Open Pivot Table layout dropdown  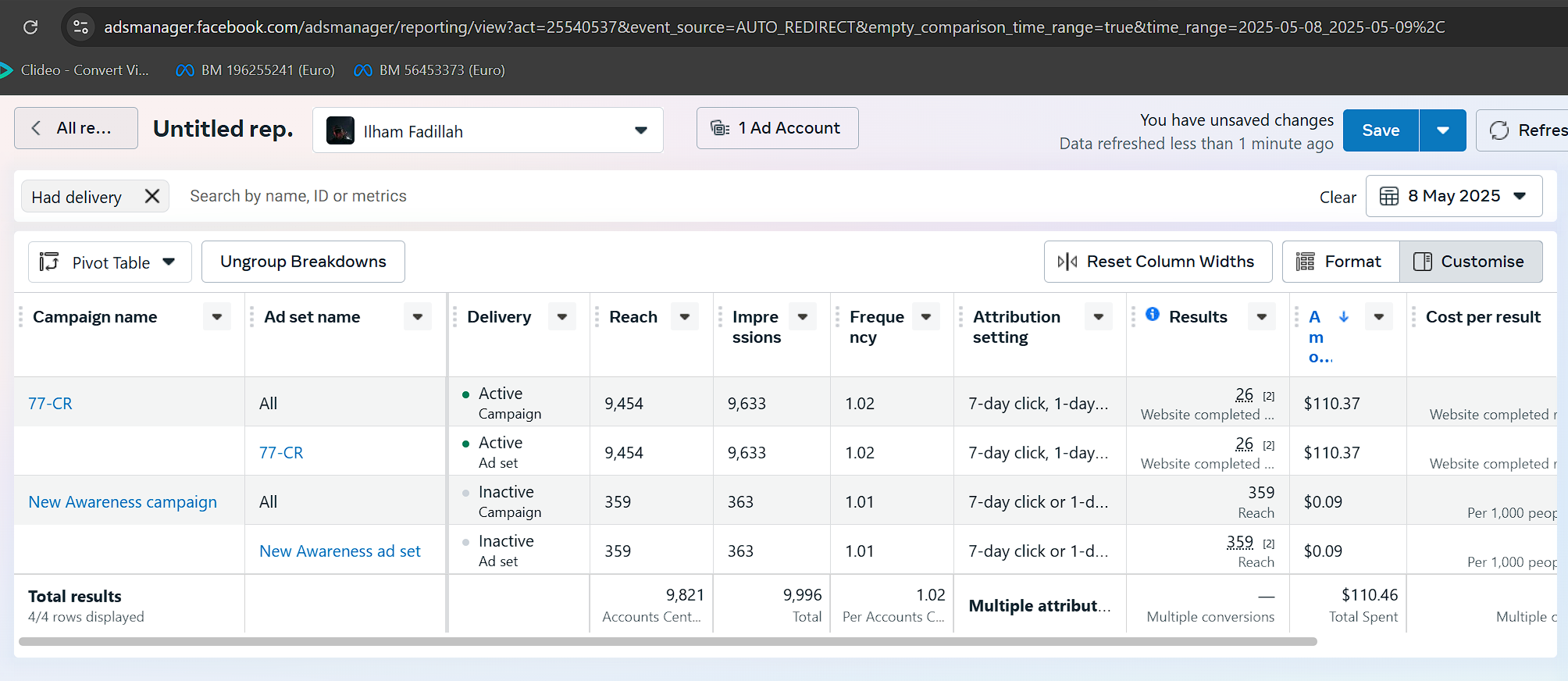(109, 262)
